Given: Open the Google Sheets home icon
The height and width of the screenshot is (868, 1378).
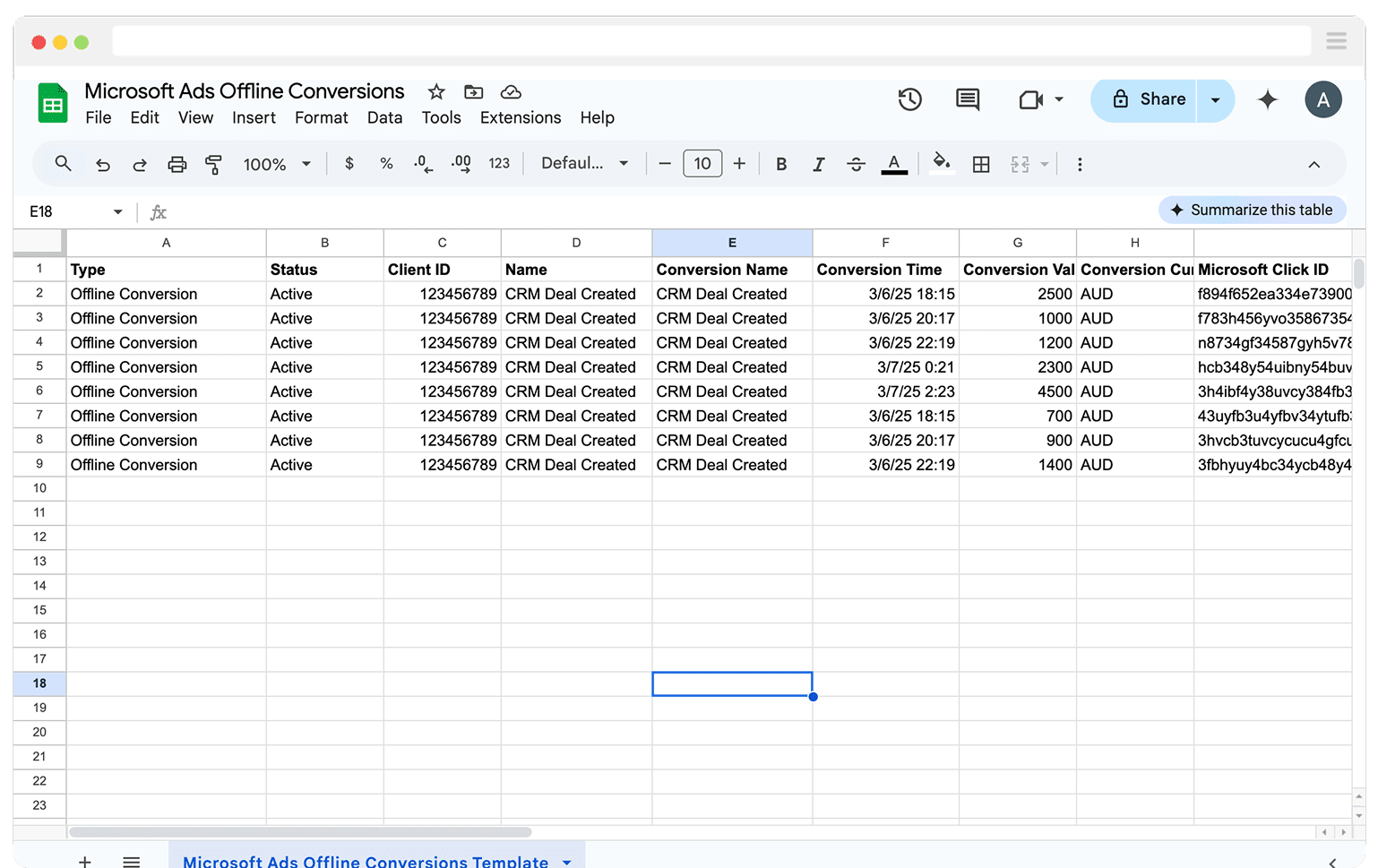Looking at the screenshot, I should [x=53, y=103].
